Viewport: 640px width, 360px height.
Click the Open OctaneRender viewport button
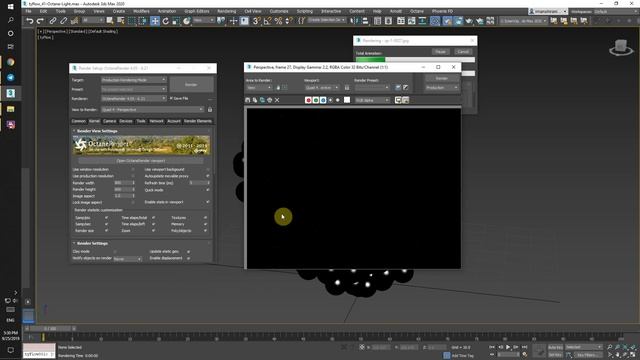(141, 161)
